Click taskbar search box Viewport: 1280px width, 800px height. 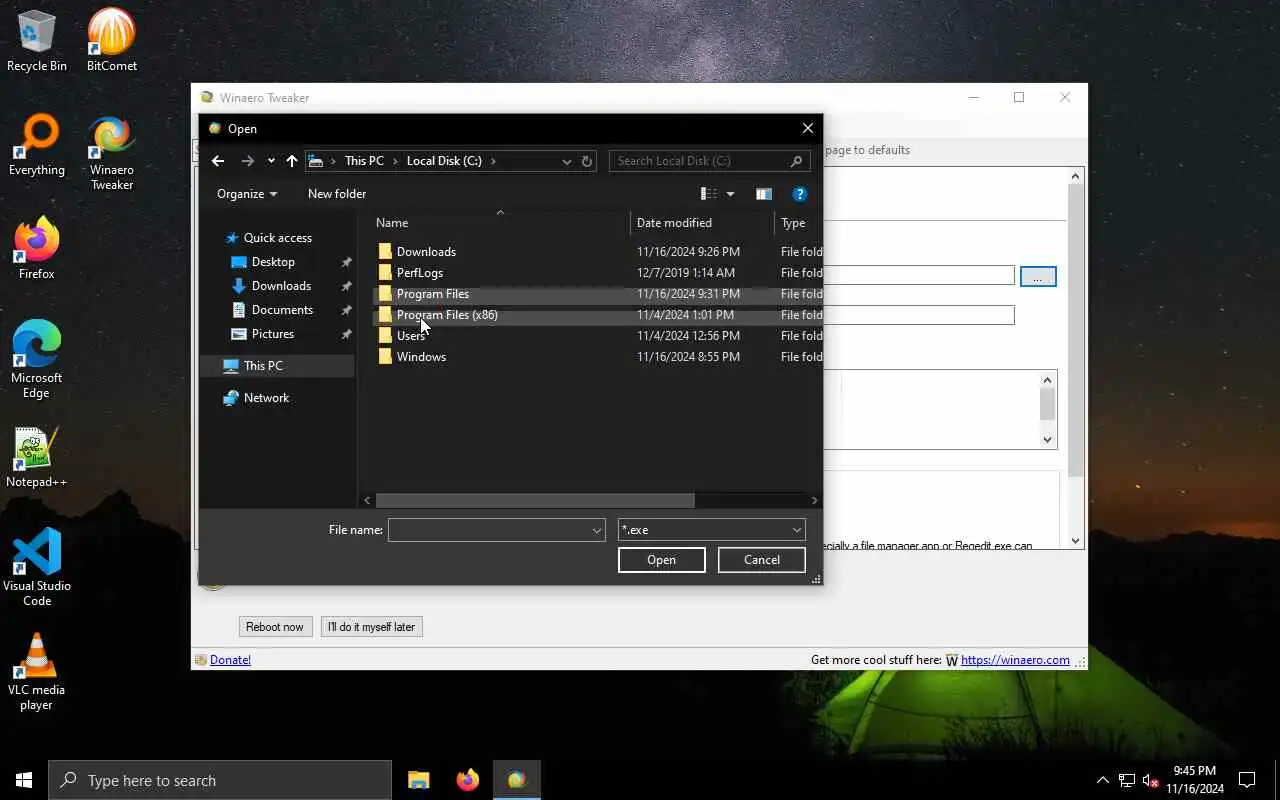(220, 780)
